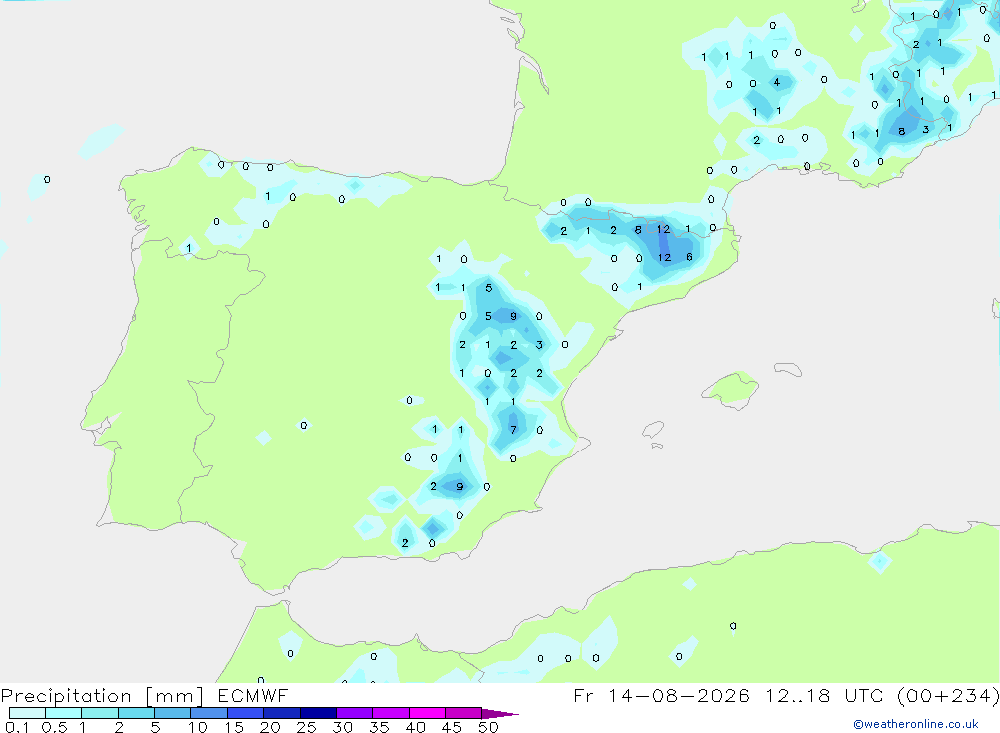The width and height of the screenshot is (1000, 733).
Task: Click the legend label '0.1'
Action: 17,727
